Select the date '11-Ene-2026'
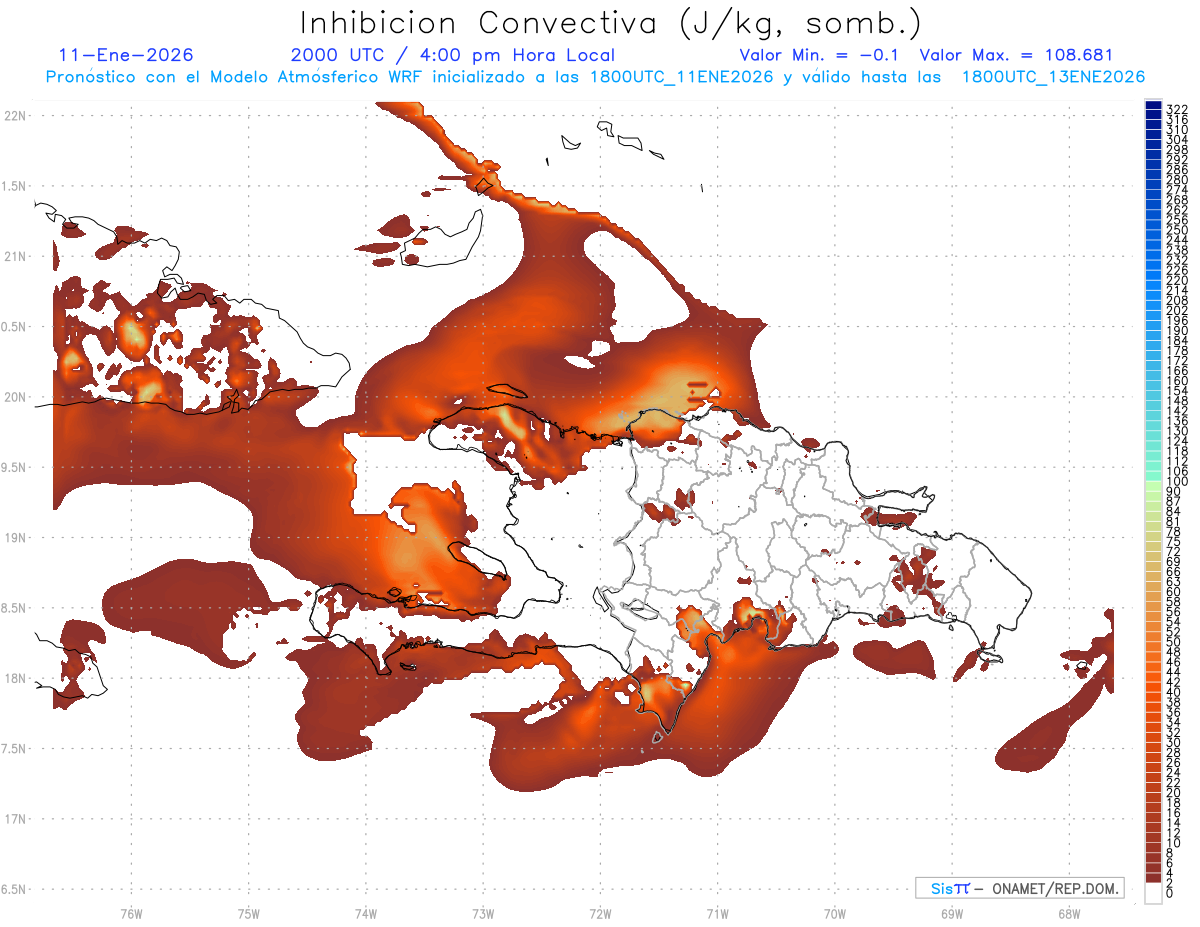1200x927 pixels. (126, 55)
